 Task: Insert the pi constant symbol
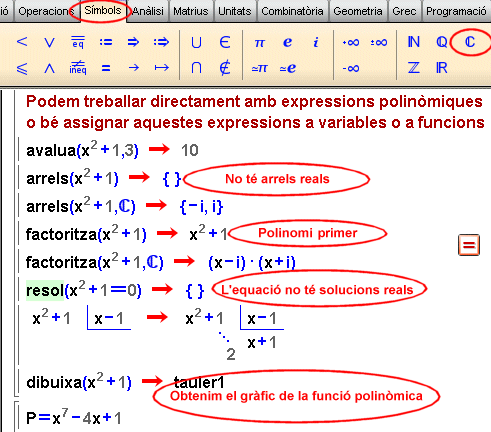pyautogui.click(x=259, y=43)
